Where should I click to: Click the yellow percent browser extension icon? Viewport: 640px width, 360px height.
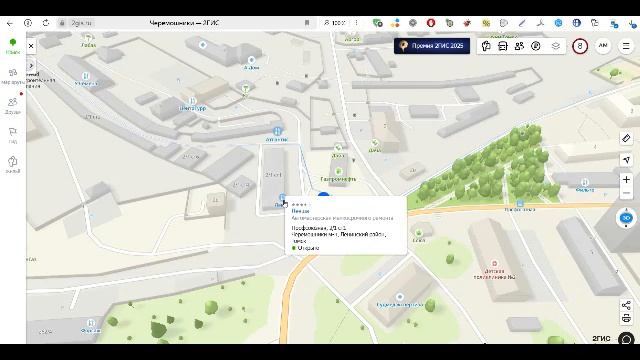[486, 23]
